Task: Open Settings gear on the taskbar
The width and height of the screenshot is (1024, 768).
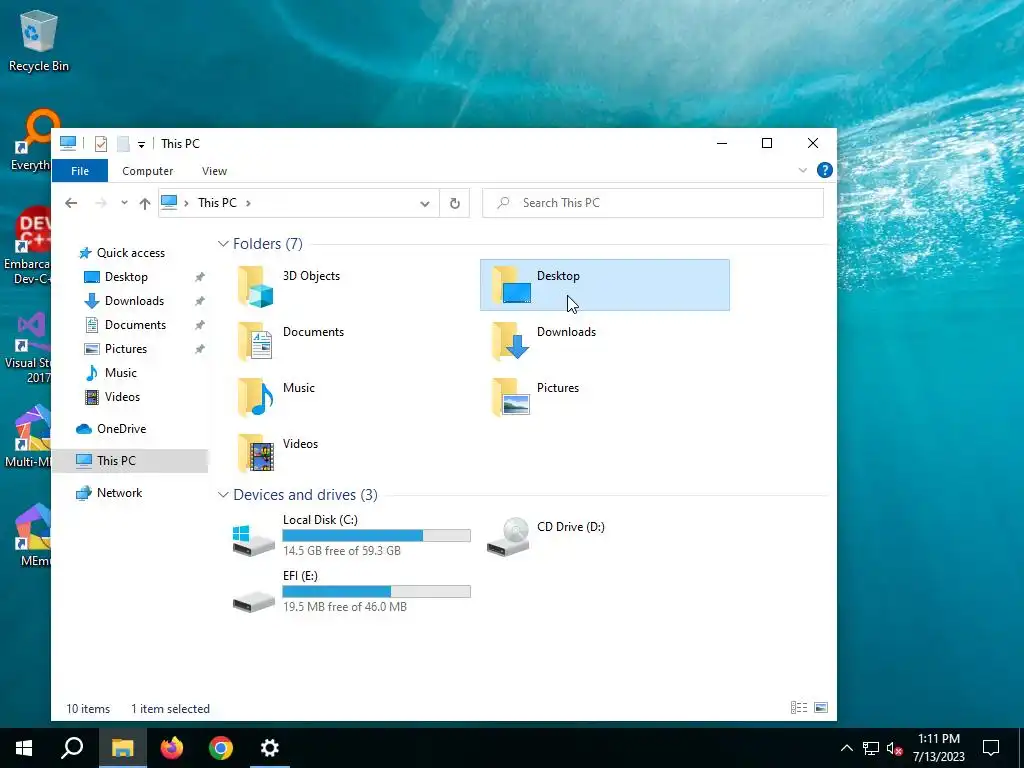Action: [270, 748]
